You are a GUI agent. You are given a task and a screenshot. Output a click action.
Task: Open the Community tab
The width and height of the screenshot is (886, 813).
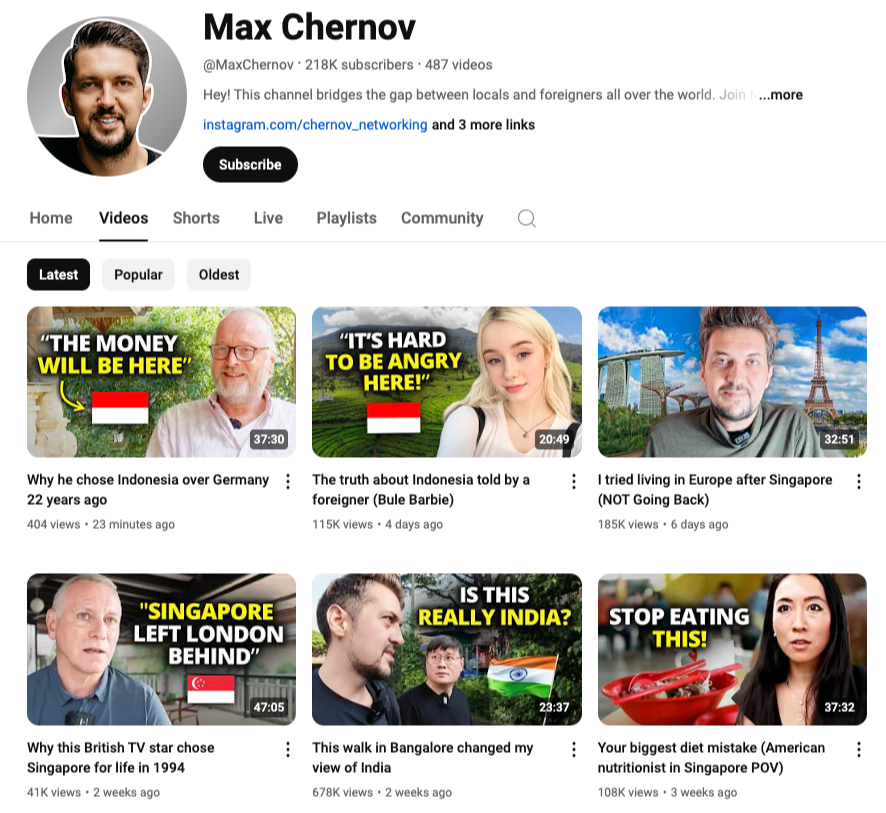442,218
